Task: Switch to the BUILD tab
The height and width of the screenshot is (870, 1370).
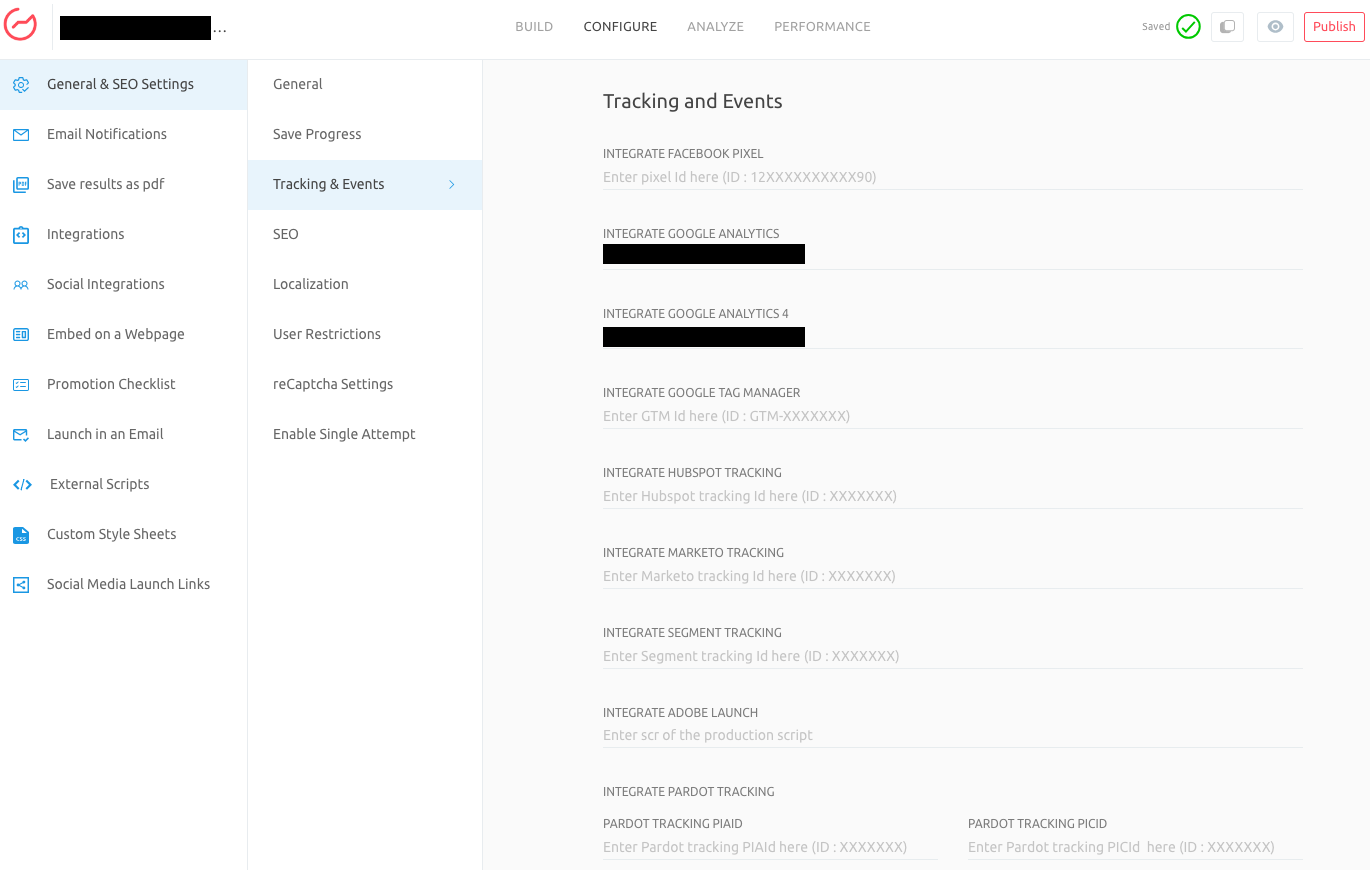Action: pyautogui.click(x=534, y=27)
